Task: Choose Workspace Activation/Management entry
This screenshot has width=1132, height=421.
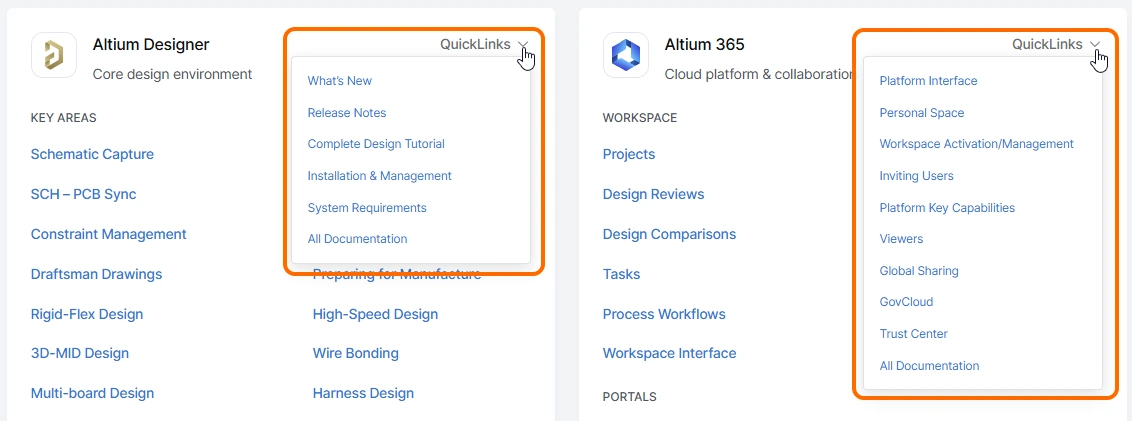Action: 977,144
